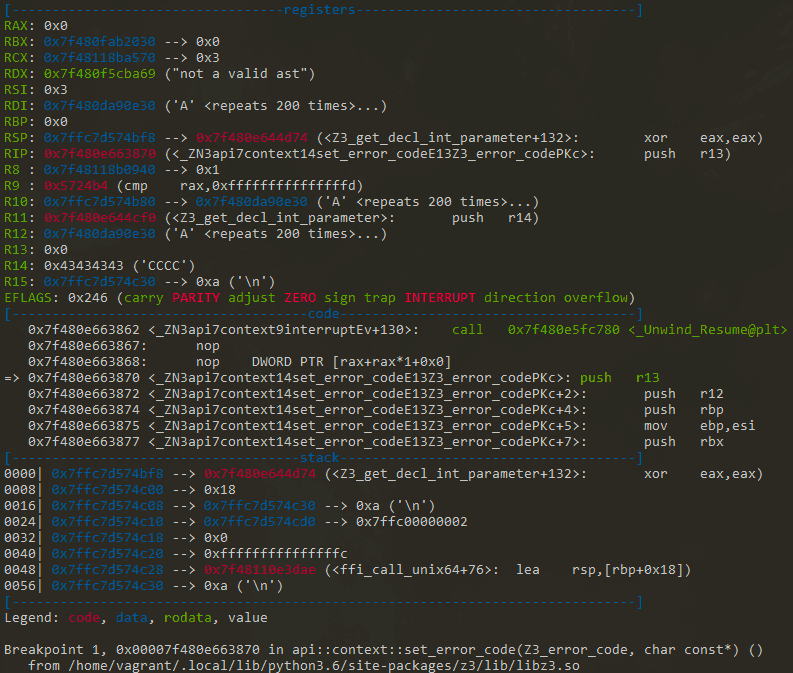Click the push rbp instruction
Viewport: 793px width, 673px height.
(683, 410)
